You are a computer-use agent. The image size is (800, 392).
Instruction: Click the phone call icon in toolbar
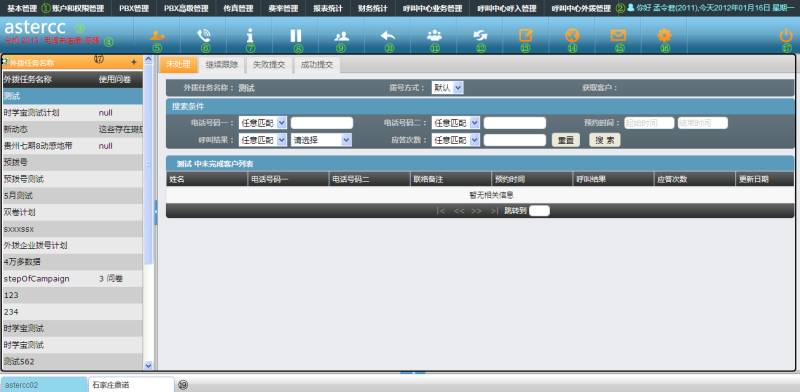point(204,35)
